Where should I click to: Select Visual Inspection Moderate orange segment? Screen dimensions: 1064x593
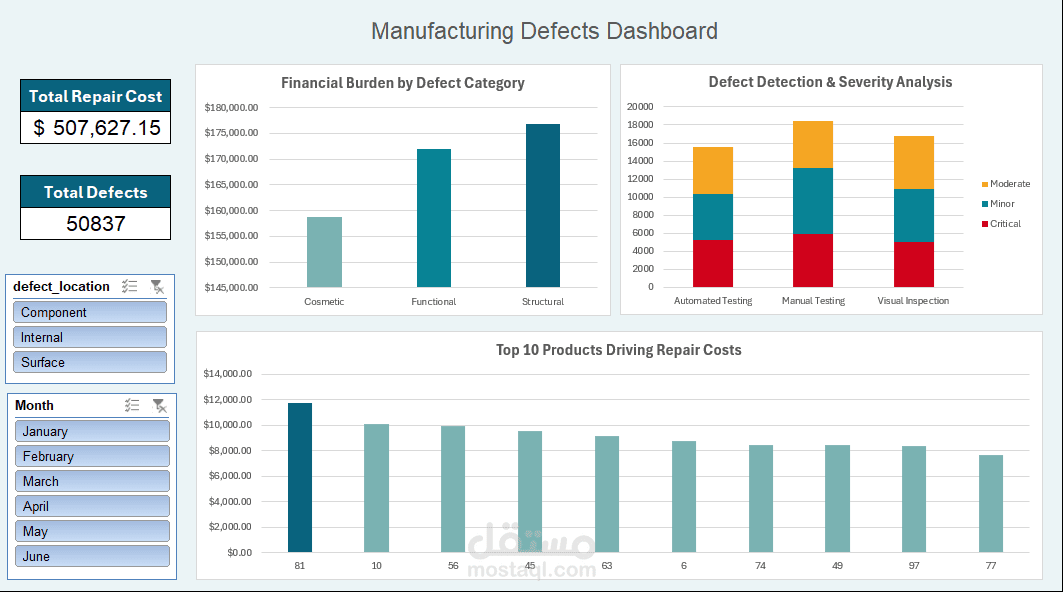913,163
